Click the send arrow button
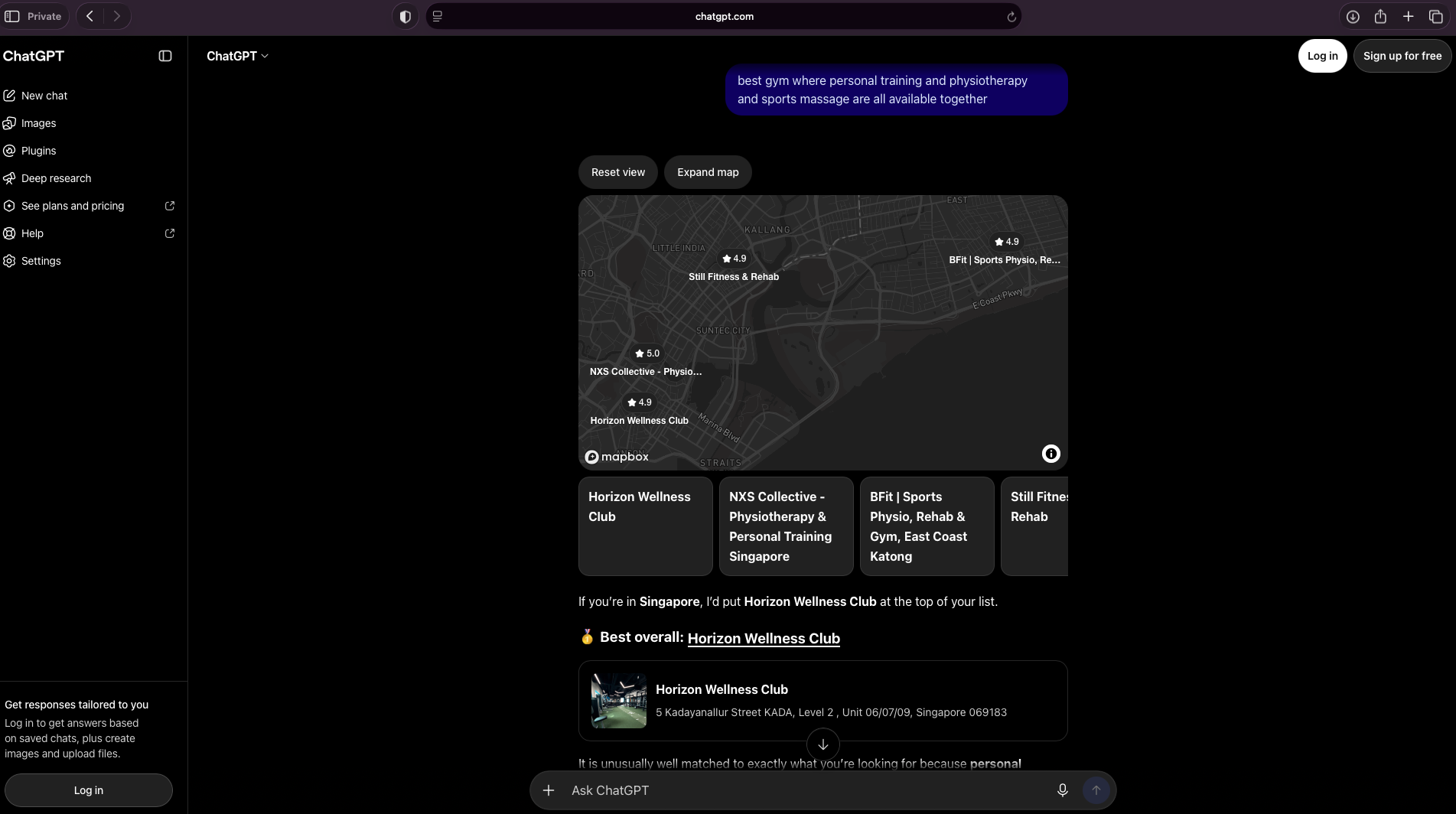The height and width of the screenshot is (814, 1456). point(1096,790)
